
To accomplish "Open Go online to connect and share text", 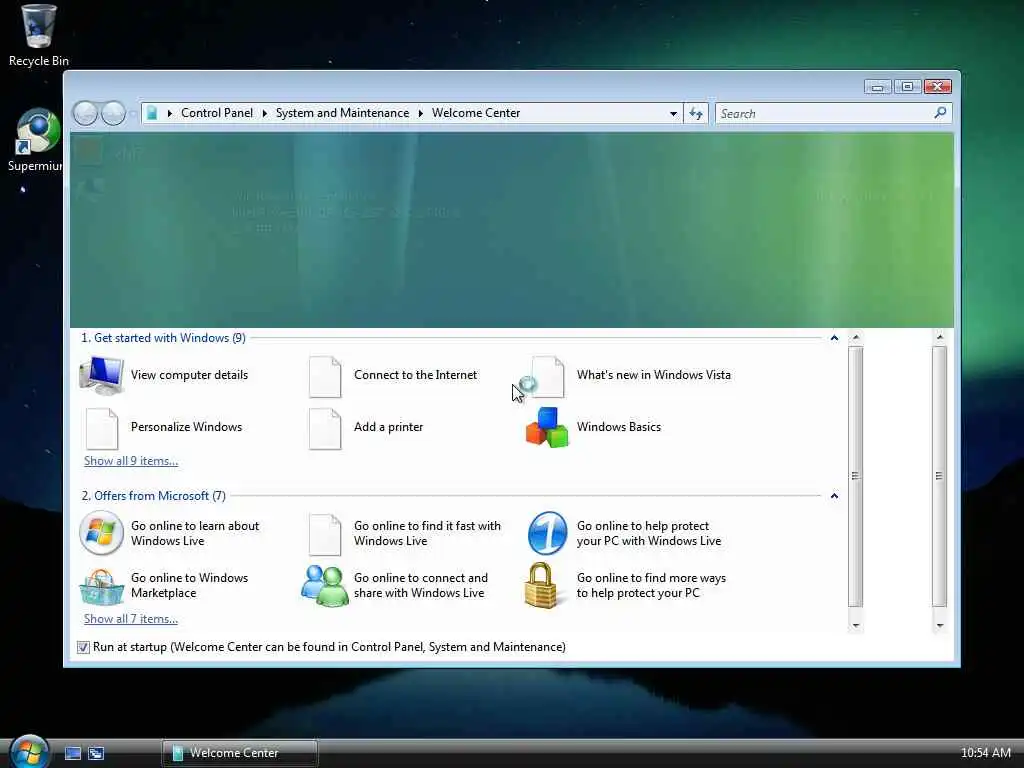I will click(x=421, y=585).
